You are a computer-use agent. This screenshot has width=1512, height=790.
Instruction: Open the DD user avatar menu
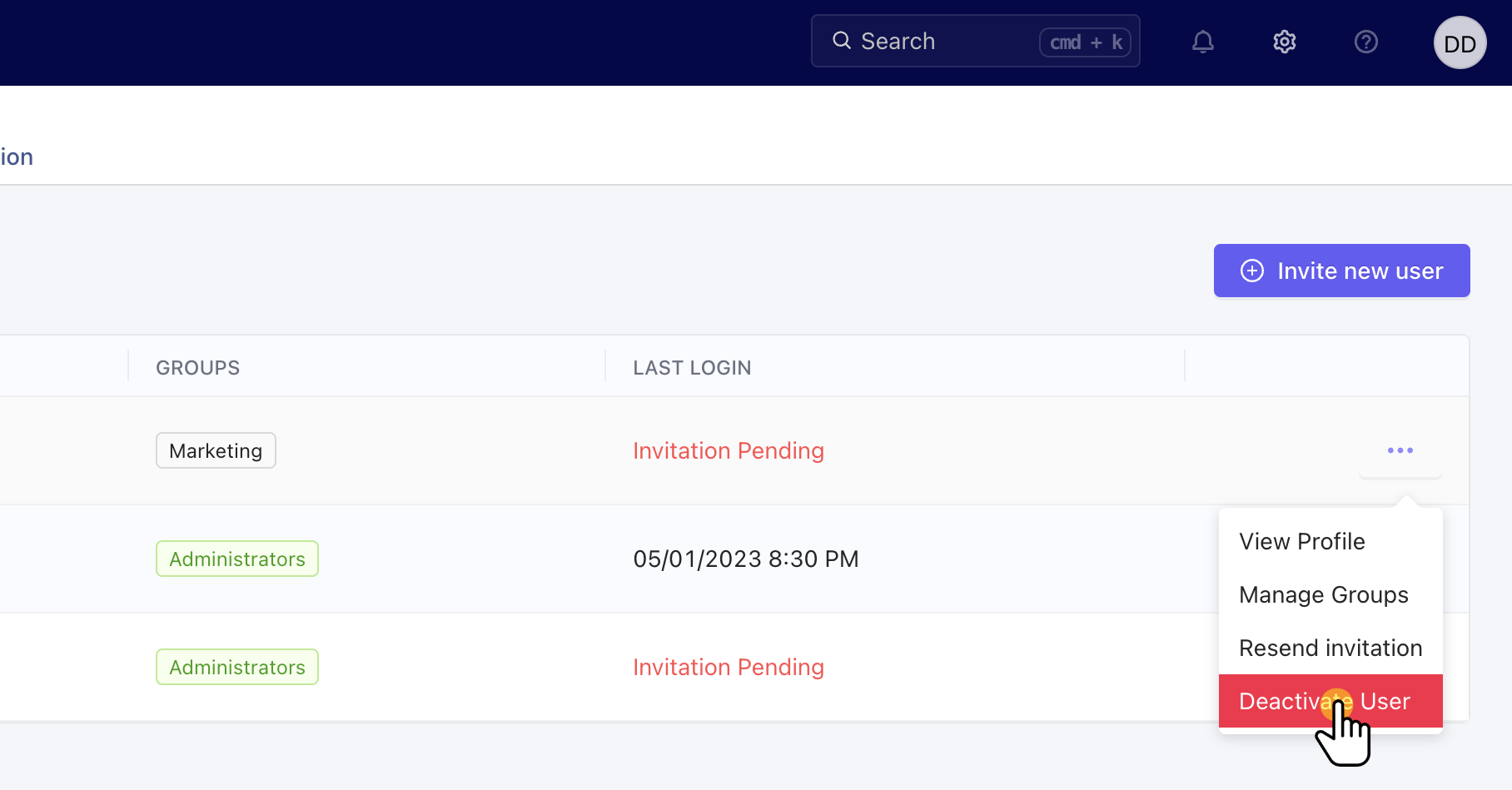pyautogui.click(x=1460, y=43)
